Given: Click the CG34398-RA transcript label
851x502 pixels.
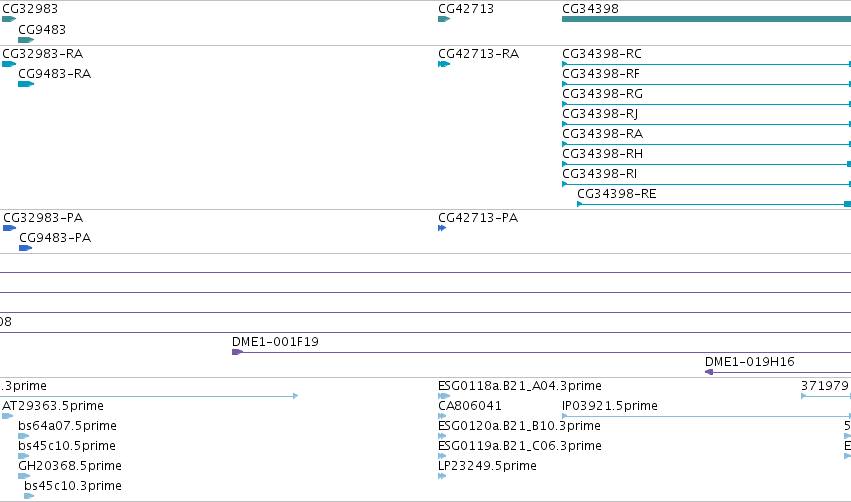Looking at the screenshot, I should [x=602, y=134].
